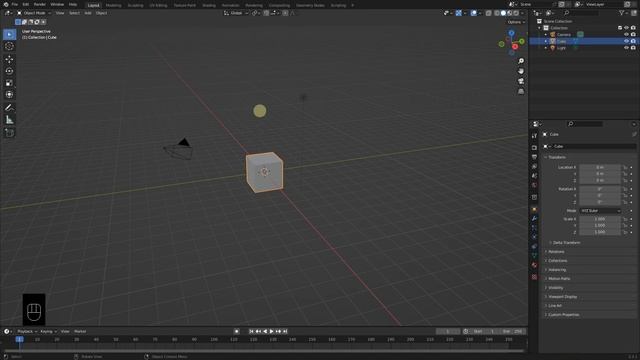Open the Modifier properties wrench icon

(534, 219)
